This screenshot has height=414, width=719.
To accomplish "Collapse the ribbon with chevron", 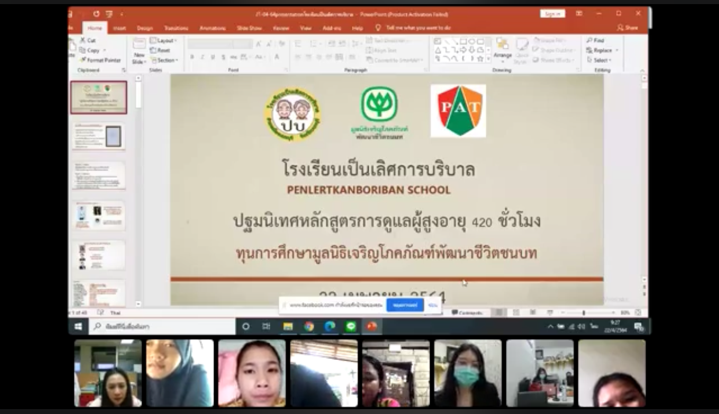I will (x=642, y=70).
